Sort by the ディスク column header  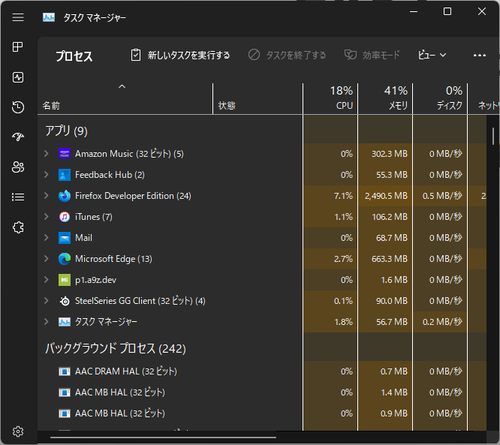pyautogui.click(x=440, y=99)
